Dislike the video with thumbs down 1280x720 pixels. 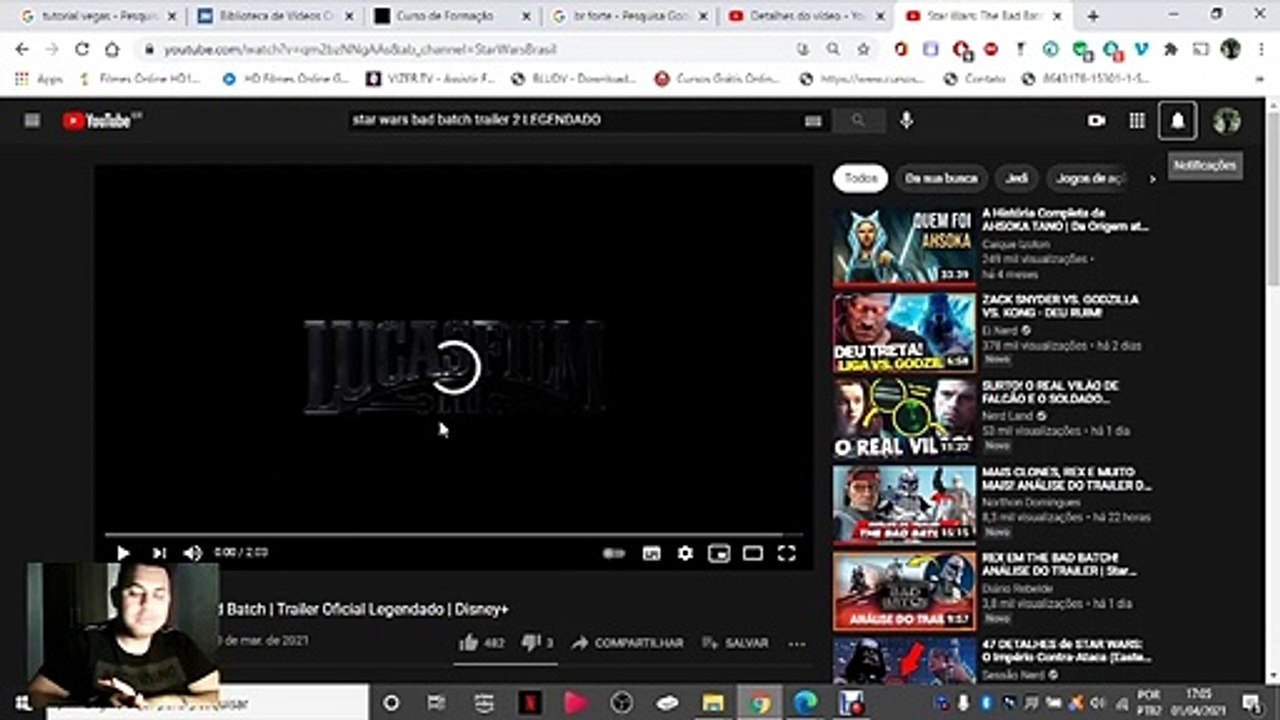pyautogui.click(x=537, y=643)
